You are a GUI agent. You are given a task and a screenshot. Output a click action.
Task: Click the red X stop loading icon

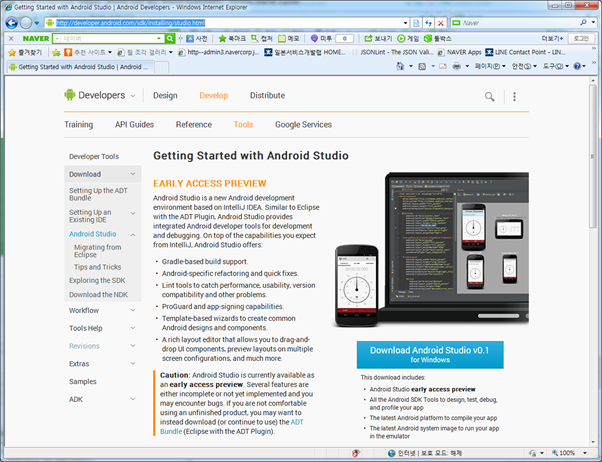(441, 23)
